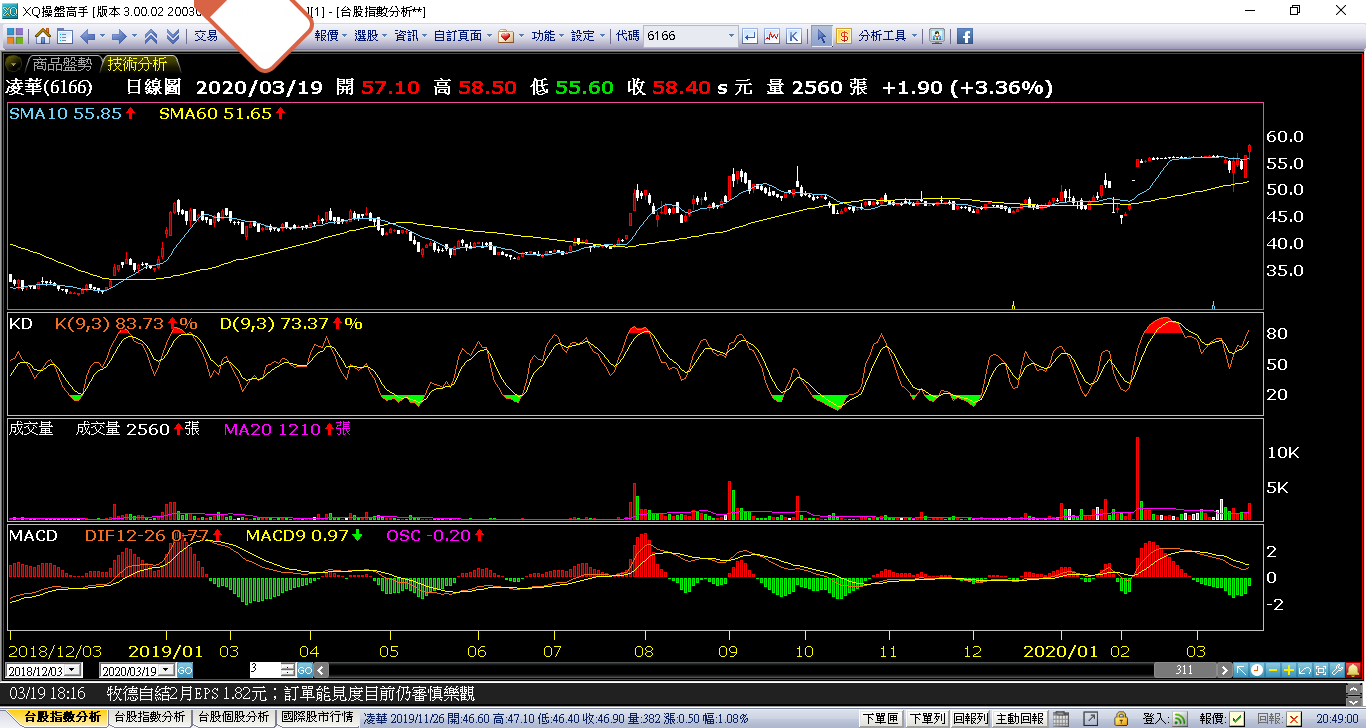Click the yellow minus zoom-out icon
Image resolution: width=1366 pixels, height=728 pixels.
[x=1273, y=670]
